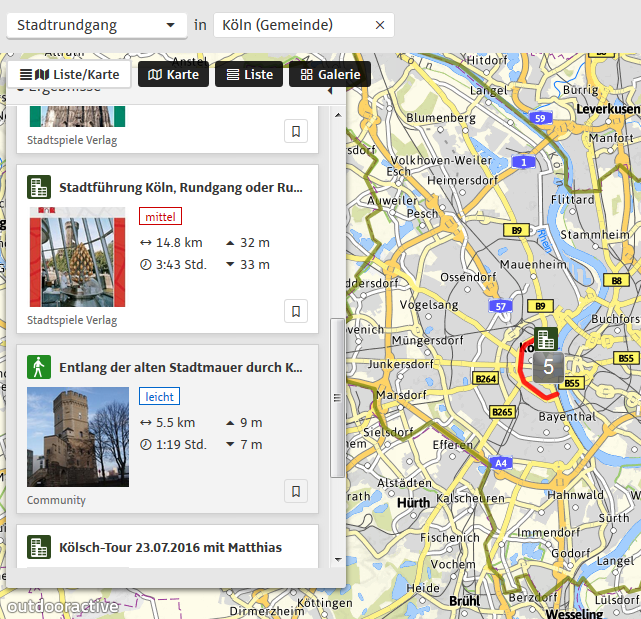Bookmark the Entlang der alten Stadtmauer tour
Image resolution: width=641 pixels, height=619 pixels.
[x=296, y=491]
